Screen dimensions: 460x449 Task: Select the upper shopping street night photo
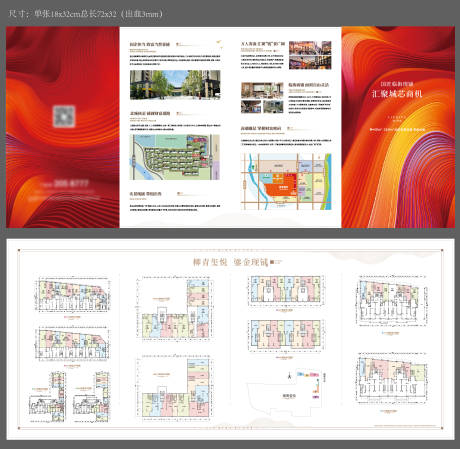pyautogui.click(x=310, y=48)
